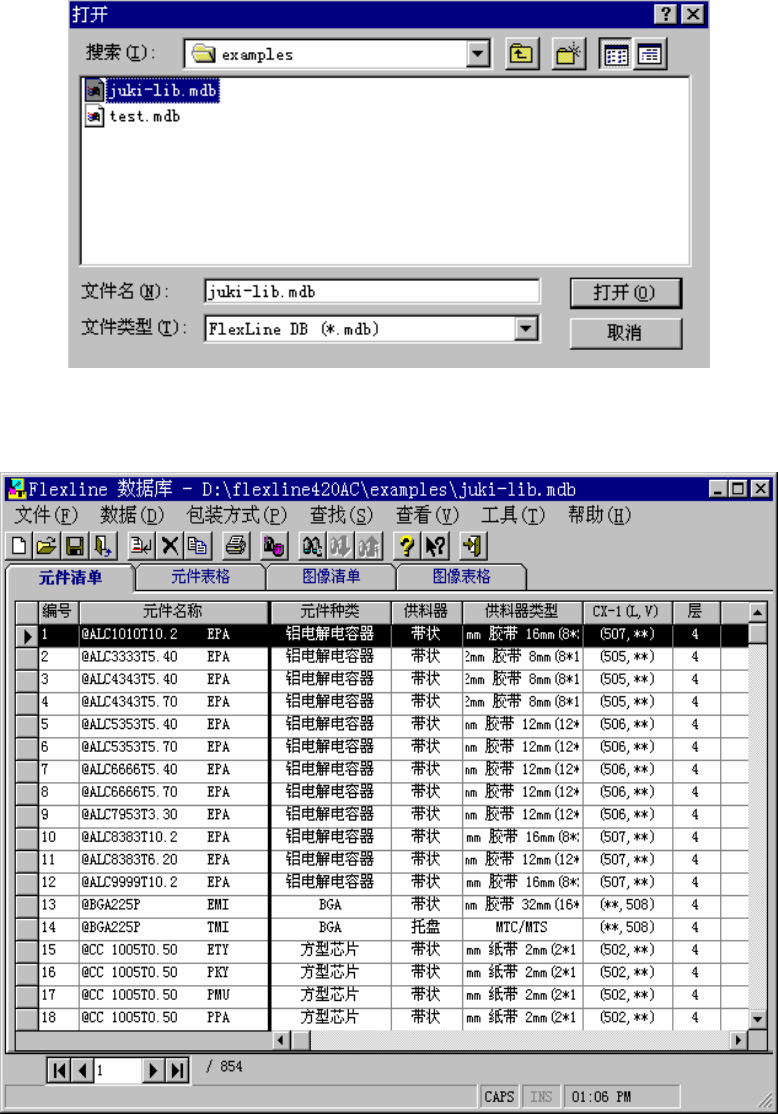Viewport: 778px width, 1114px height.
Task: Click the @BGA225P TMI component name cell
Action: tap(173, 927)
